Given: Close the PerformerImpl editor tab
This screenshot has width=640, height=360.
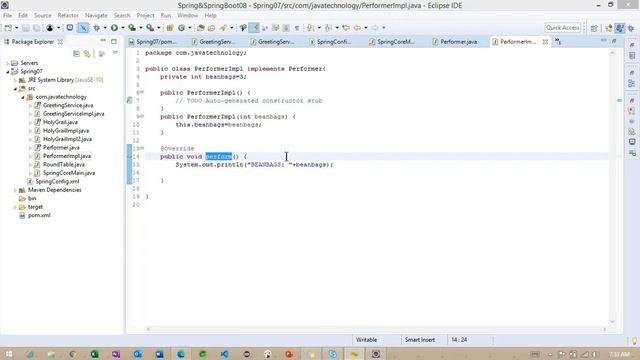Looking at the screenshot, I should pos(545,42).
